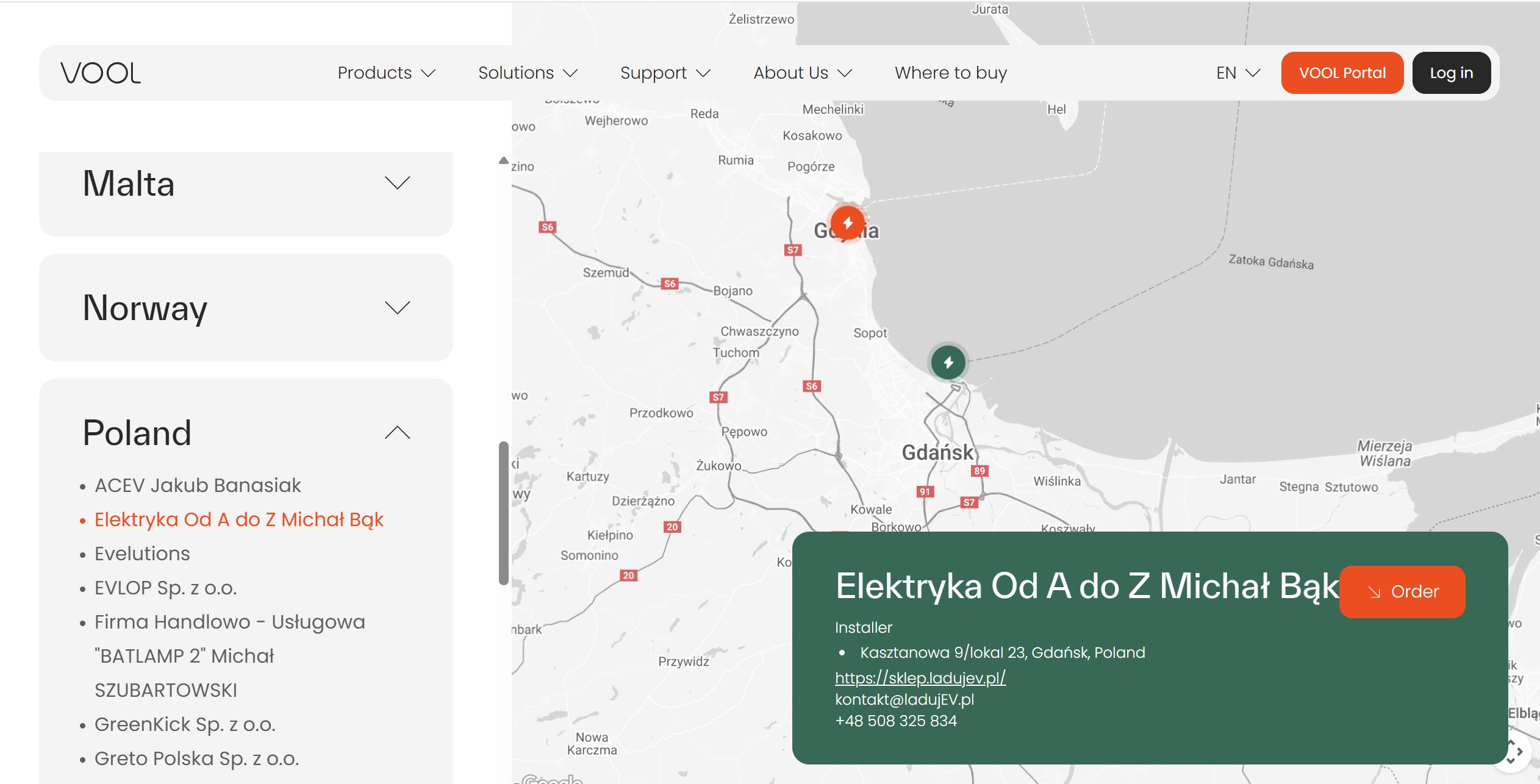The width and height of the screenshot is (1540, 784).
Task: Click the Google logo on the map
Action: pos(549,779)
